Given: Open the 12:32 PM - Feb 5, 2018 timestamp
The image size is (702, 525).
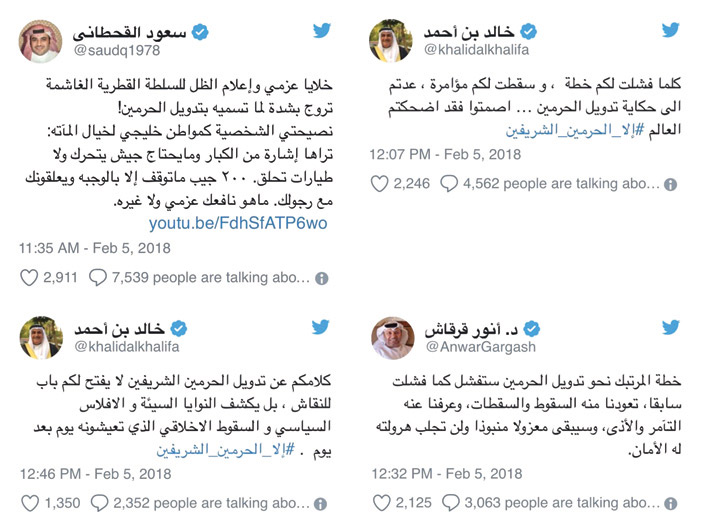Looking at the screenshot, I should (445, 474).
